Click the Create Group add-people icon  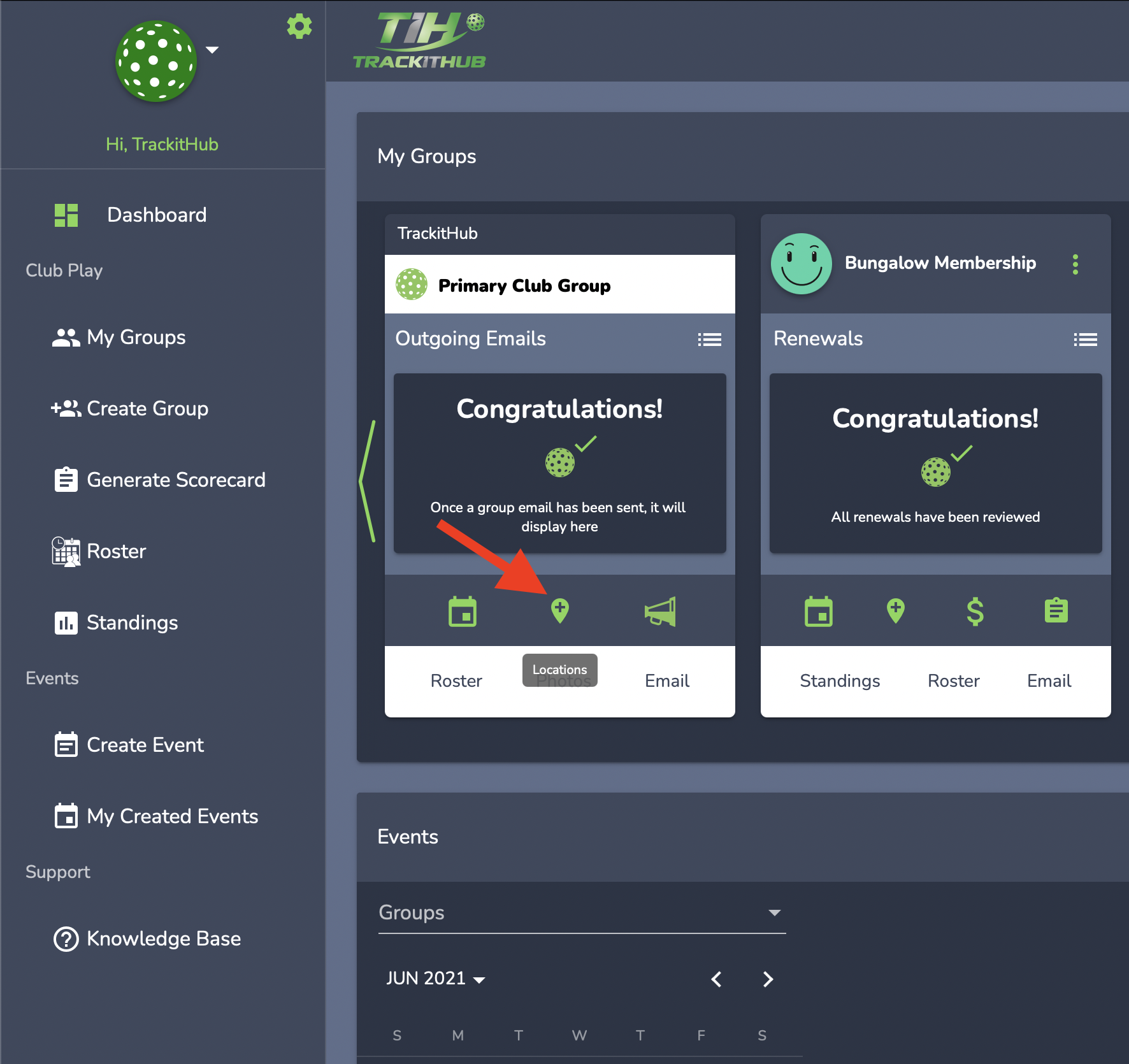coord(66,408)
